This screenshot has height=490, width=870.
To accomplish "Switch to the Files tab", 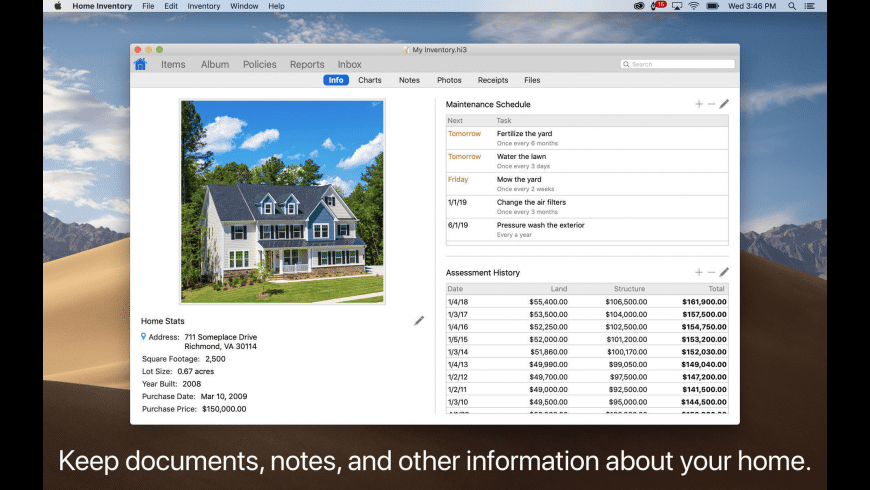I will pyautogui.click(x=532, y=80).
